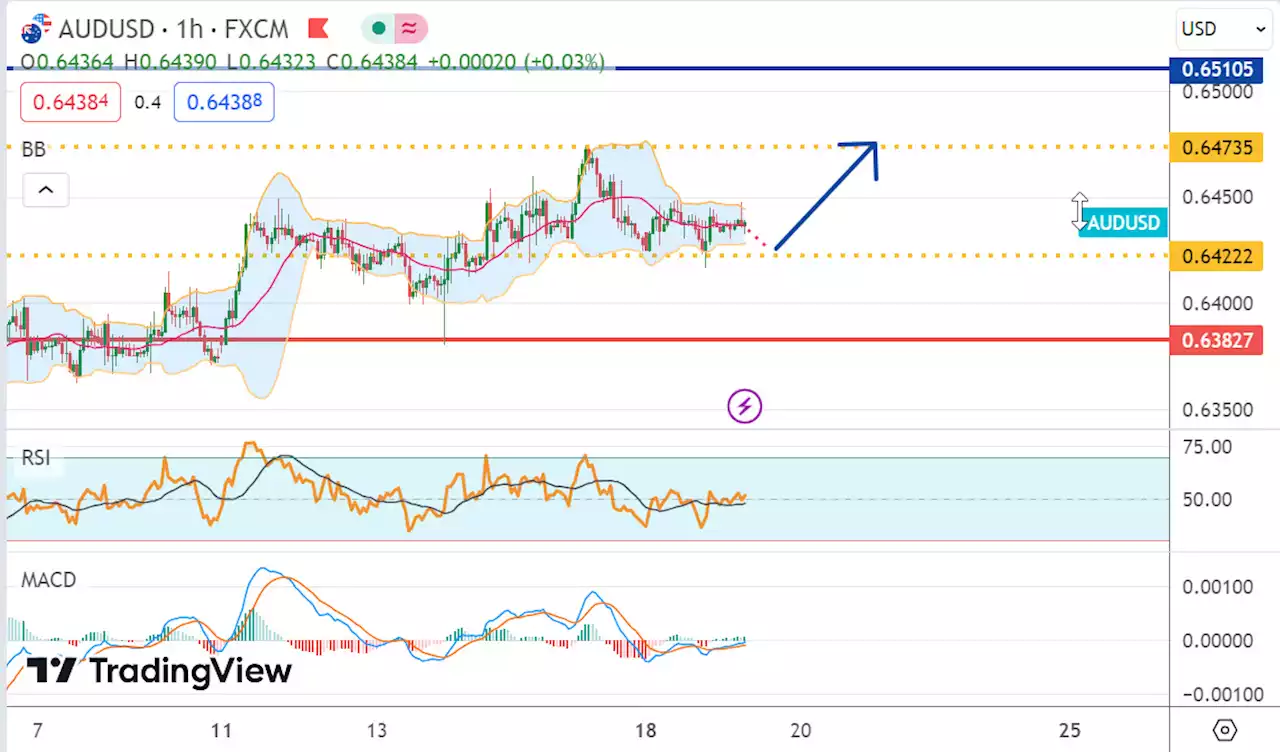This screenshot has height=752, width=1280.
Task: Click date label 11 on time axis
Action: tap(222, 730)
